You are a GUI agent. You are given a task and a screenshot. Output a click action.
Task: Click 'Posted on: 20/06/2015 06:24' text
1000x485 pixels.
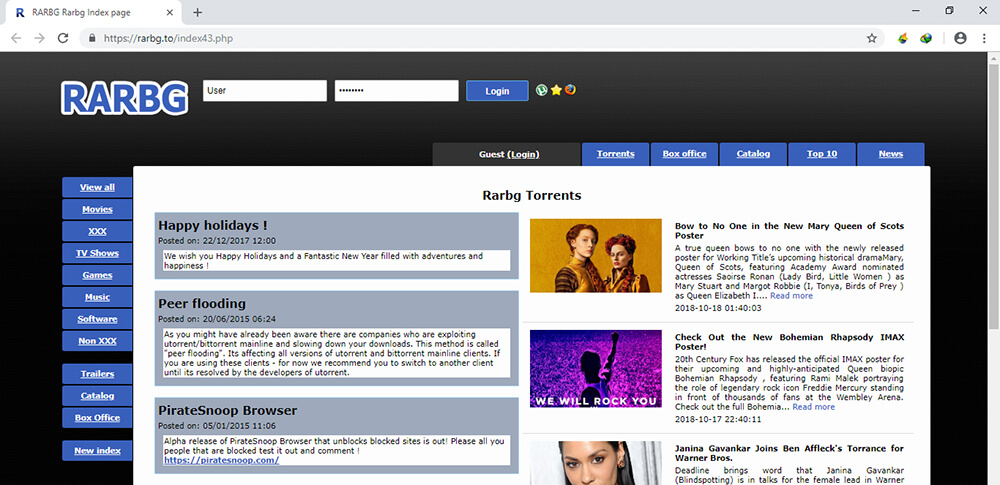tap(217, 319)
